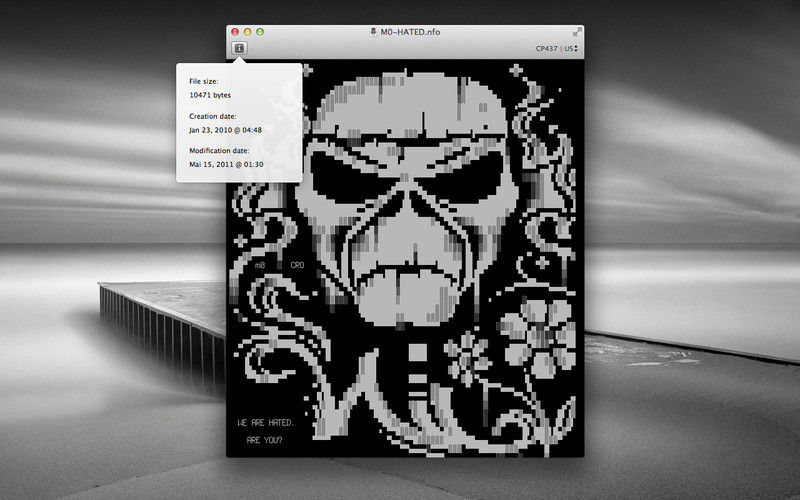This screenshot has width=800, height=500.
Task: Click the "Modification date:" label
Action: pyautogui.click(x=219, y=151)
